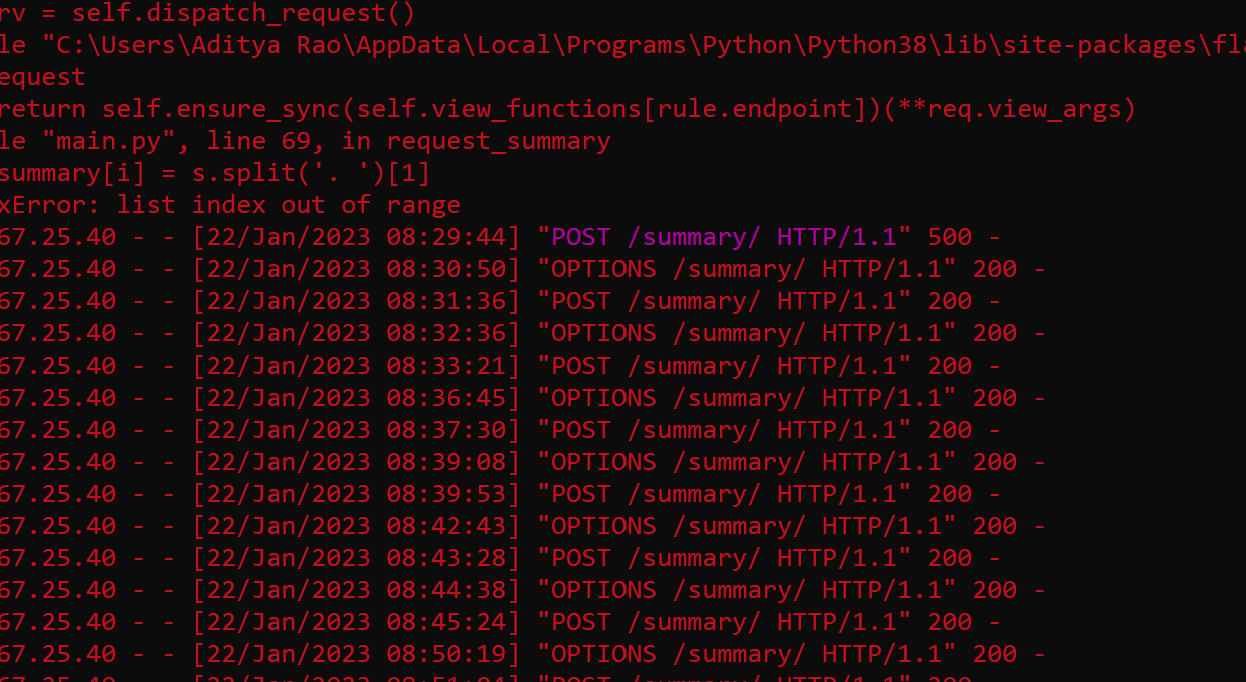This screenshot has height=682, width=1246.
Task: Click the 08:31:36 POST /summary/ log line
Action: [500, 301]
